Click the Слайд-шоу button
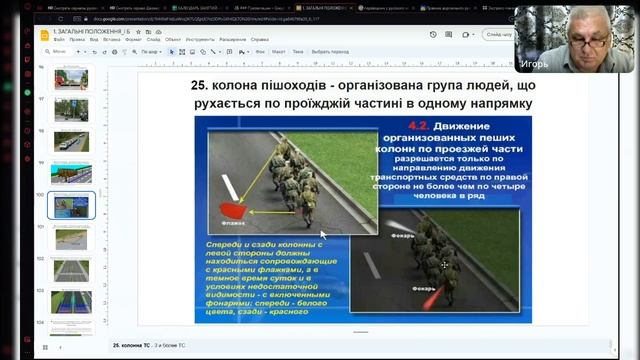This screenshot has width=640, height=360. (499, 35)
